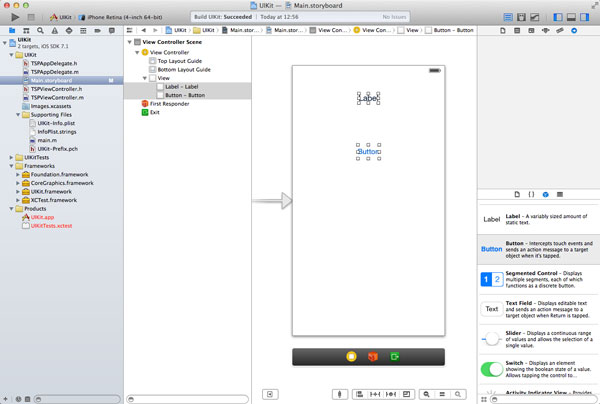Viewport: 600px width, 404px height.
Task: Toggle the utilities pane visibility
Action: point(585,17)
